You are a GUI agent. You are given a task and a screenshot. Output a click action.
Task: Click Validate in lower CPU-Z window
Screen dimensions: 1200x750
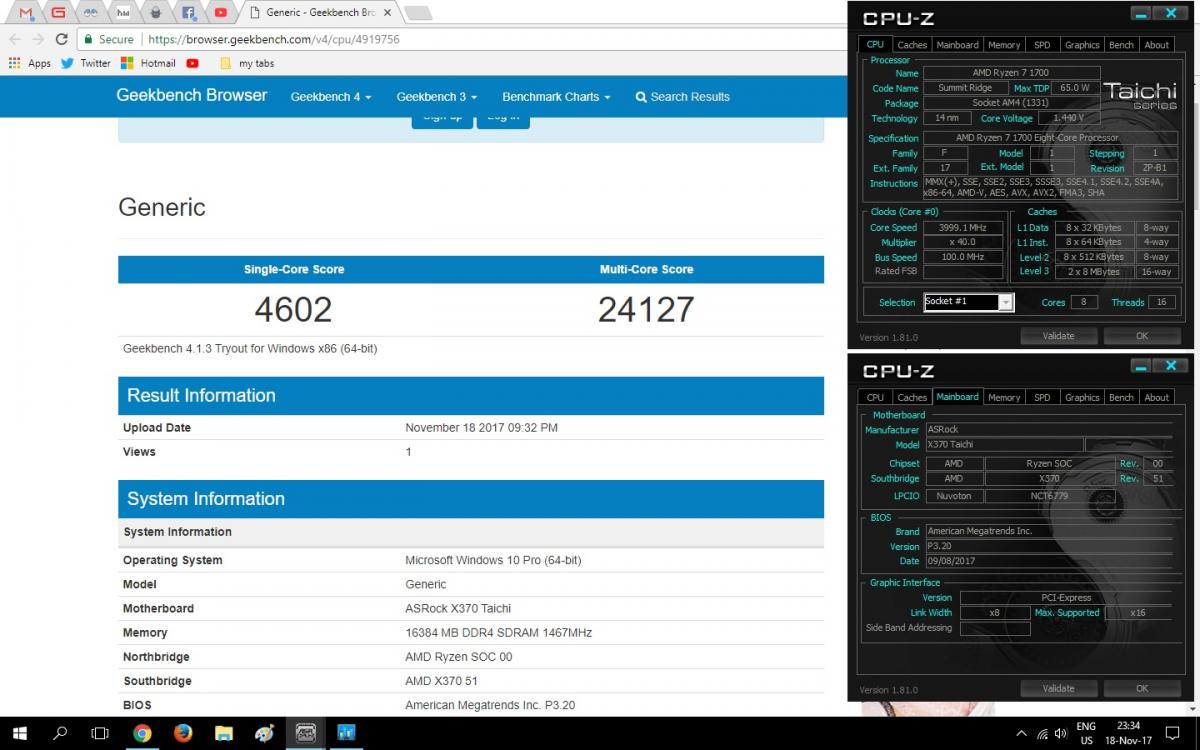[1058, 688]
